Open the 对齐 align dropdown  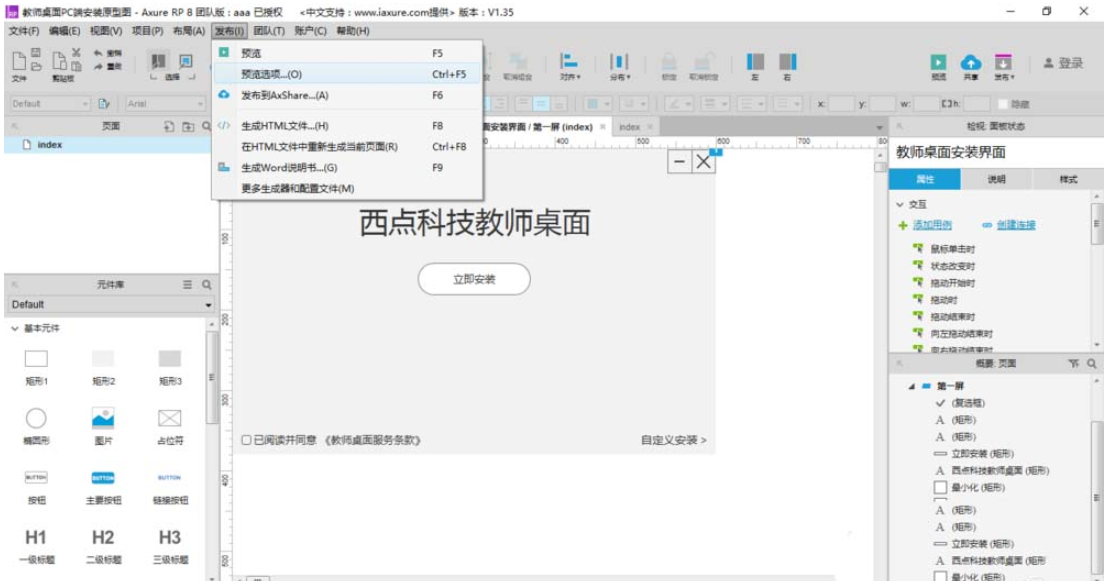[x=571, y=62]
